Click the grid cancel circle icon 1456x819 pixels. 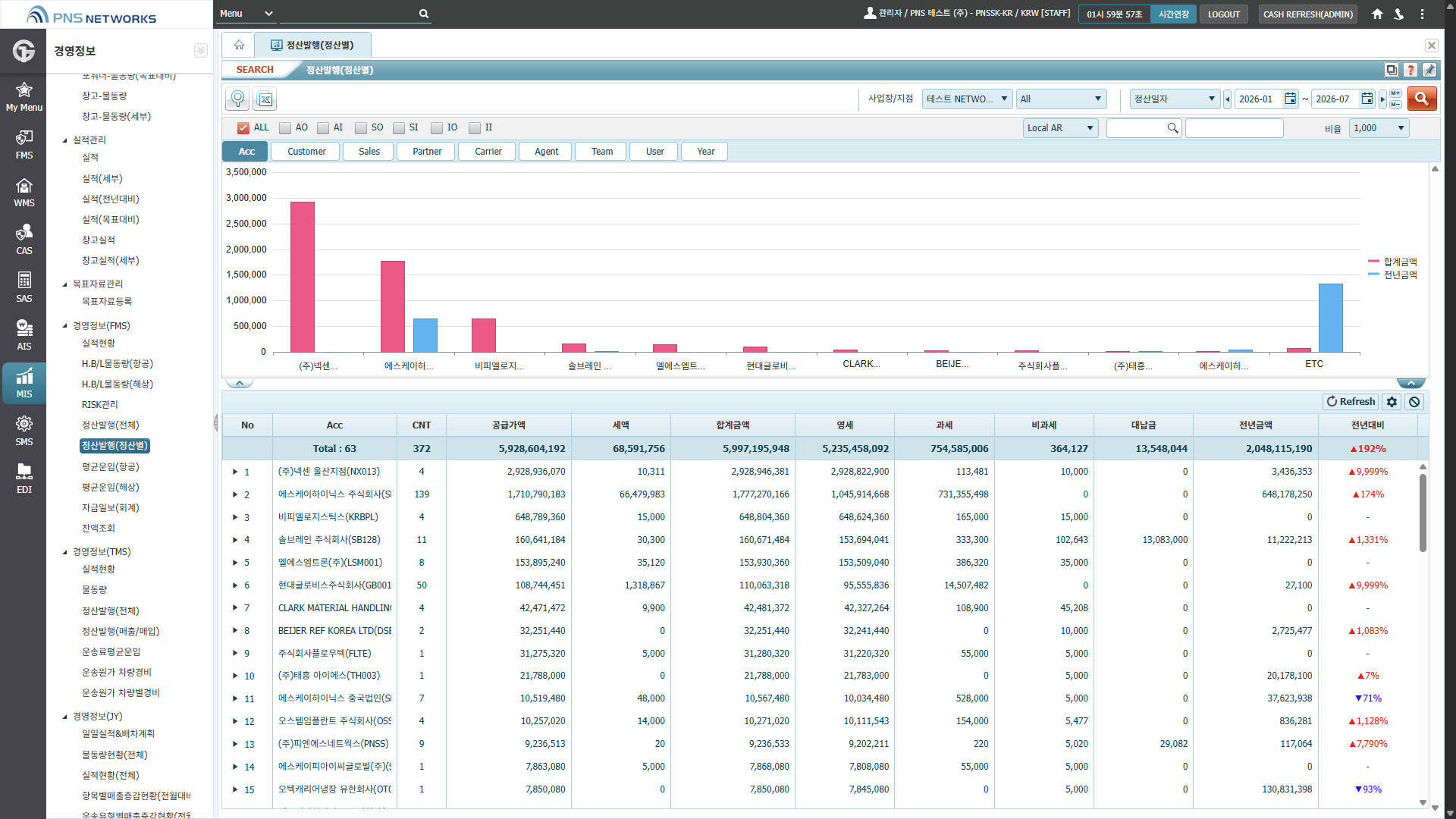point(1414,402)
